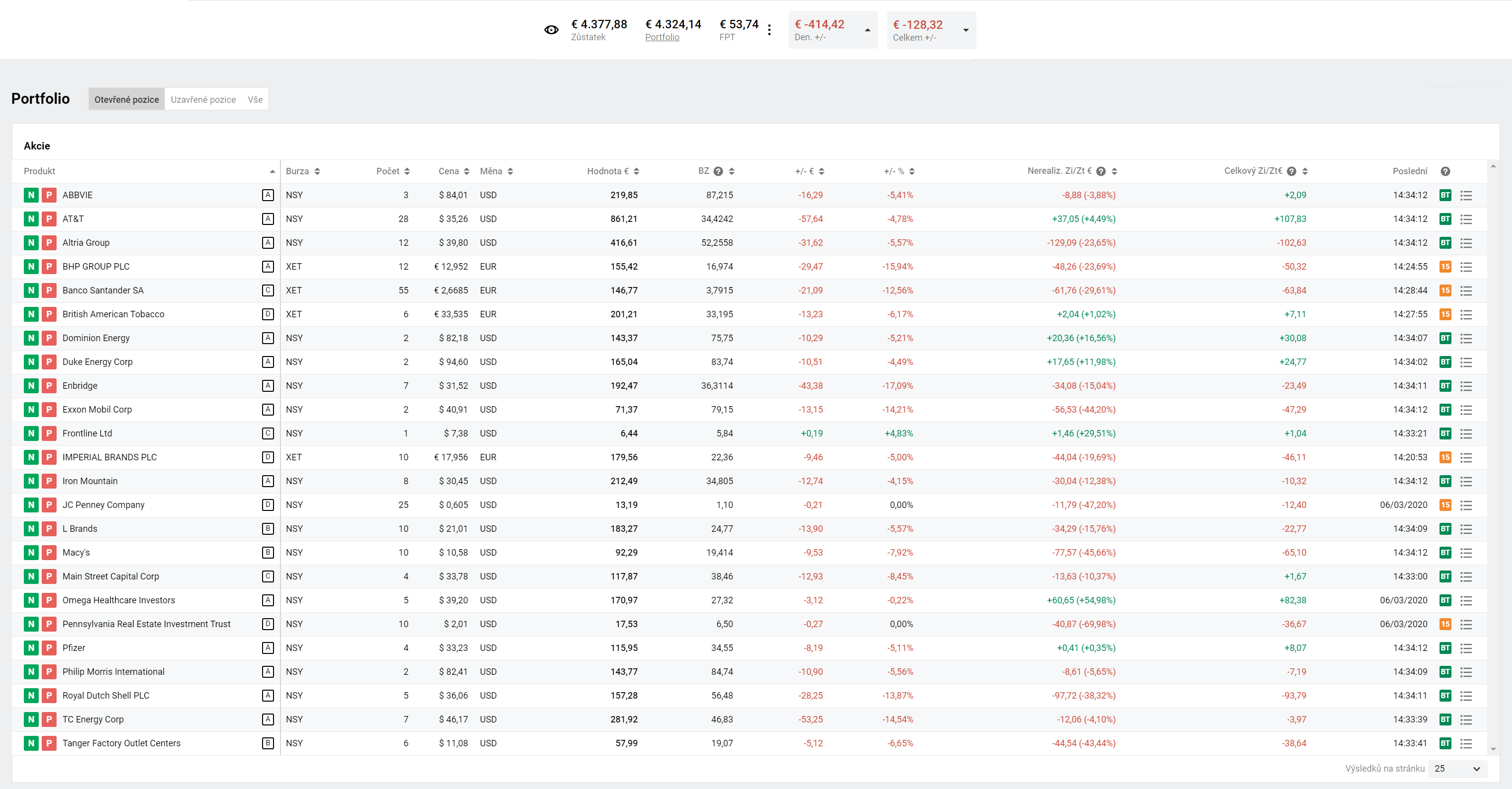The height and width of the screenshot is (789, 1512).
Task: Click green N buy button for ABBVIE
Action: coord(31,195)
